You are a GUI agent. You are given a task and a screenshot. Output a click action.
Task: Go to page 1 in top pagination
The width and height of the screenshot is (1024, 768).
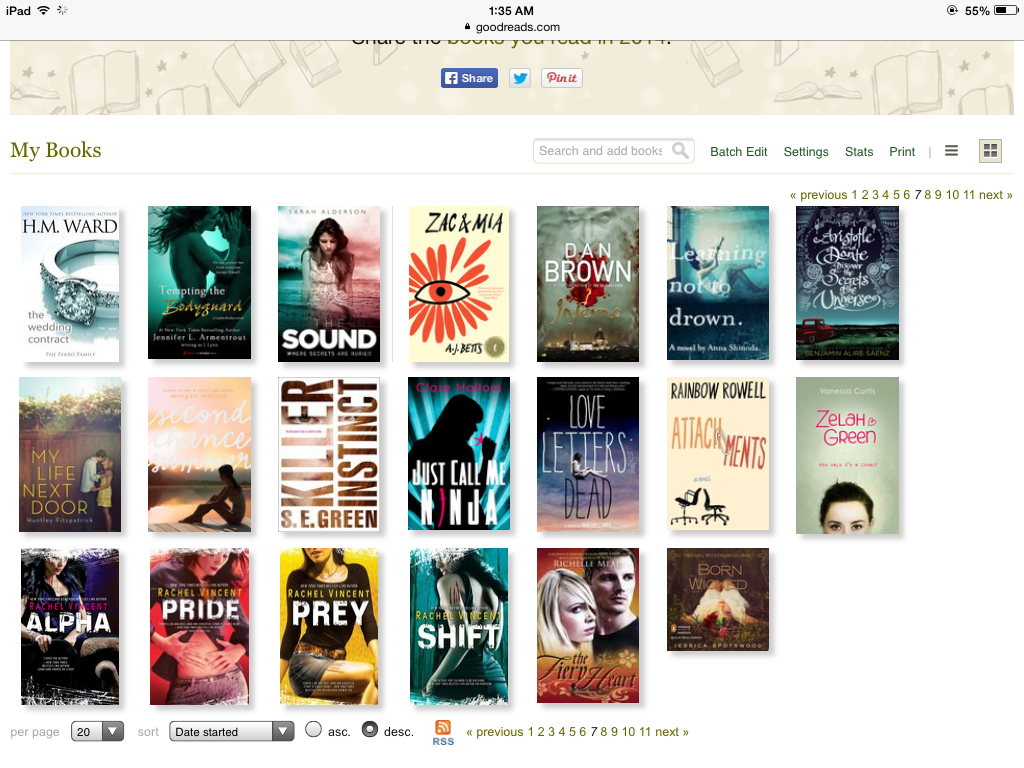pos(854,195)
